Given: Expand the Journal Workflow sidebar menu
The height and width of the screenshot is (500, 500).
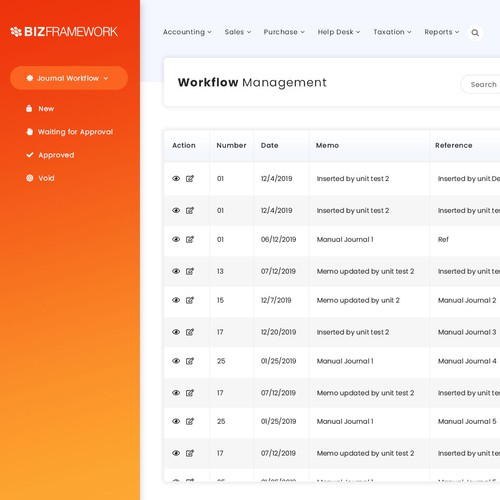Looking at the screenshot, I should coord(69,78).
